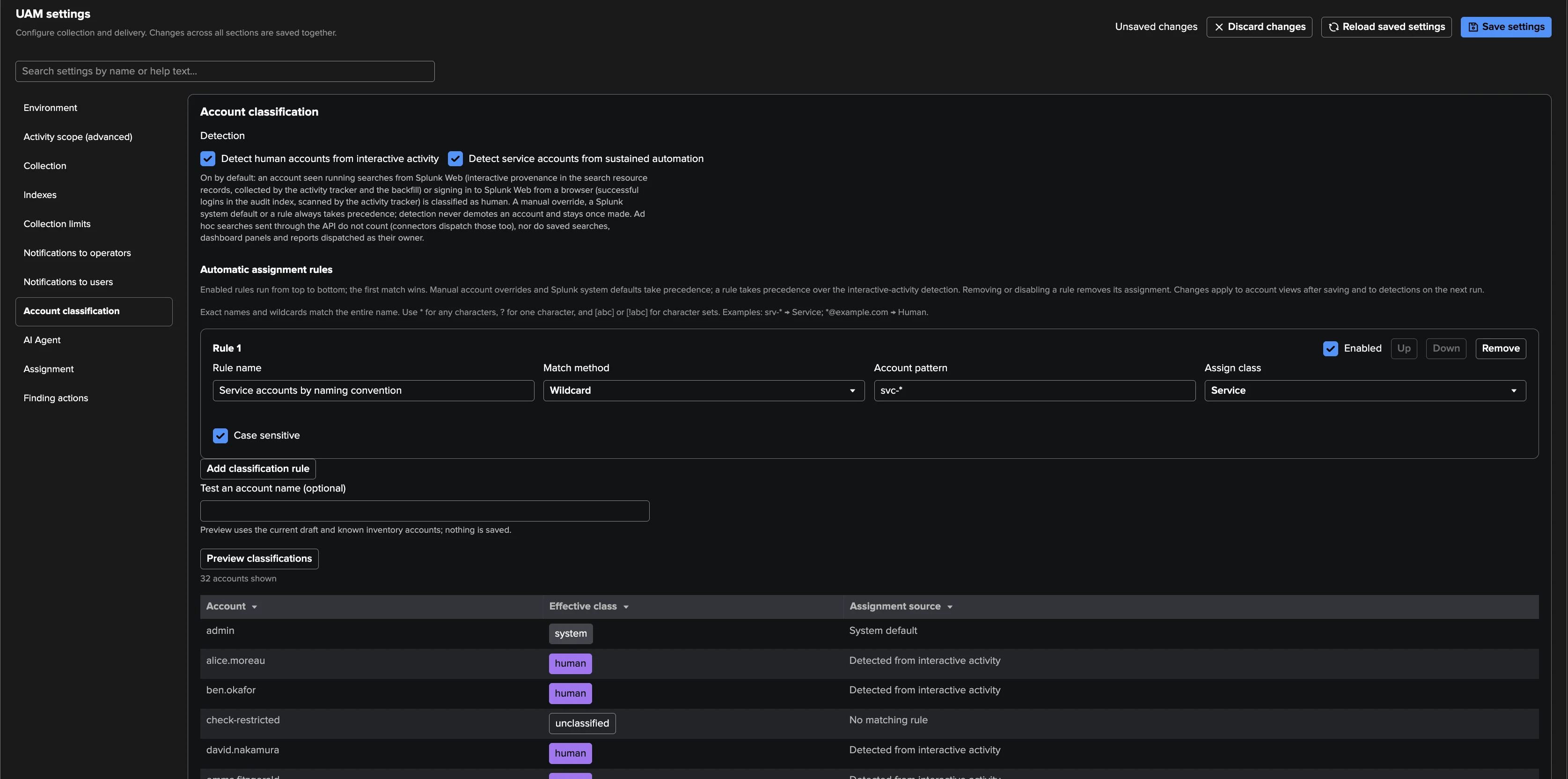
Task: Disable the Case sensitive checkbox
Action: pyautogui.click(x=220, y=436)
